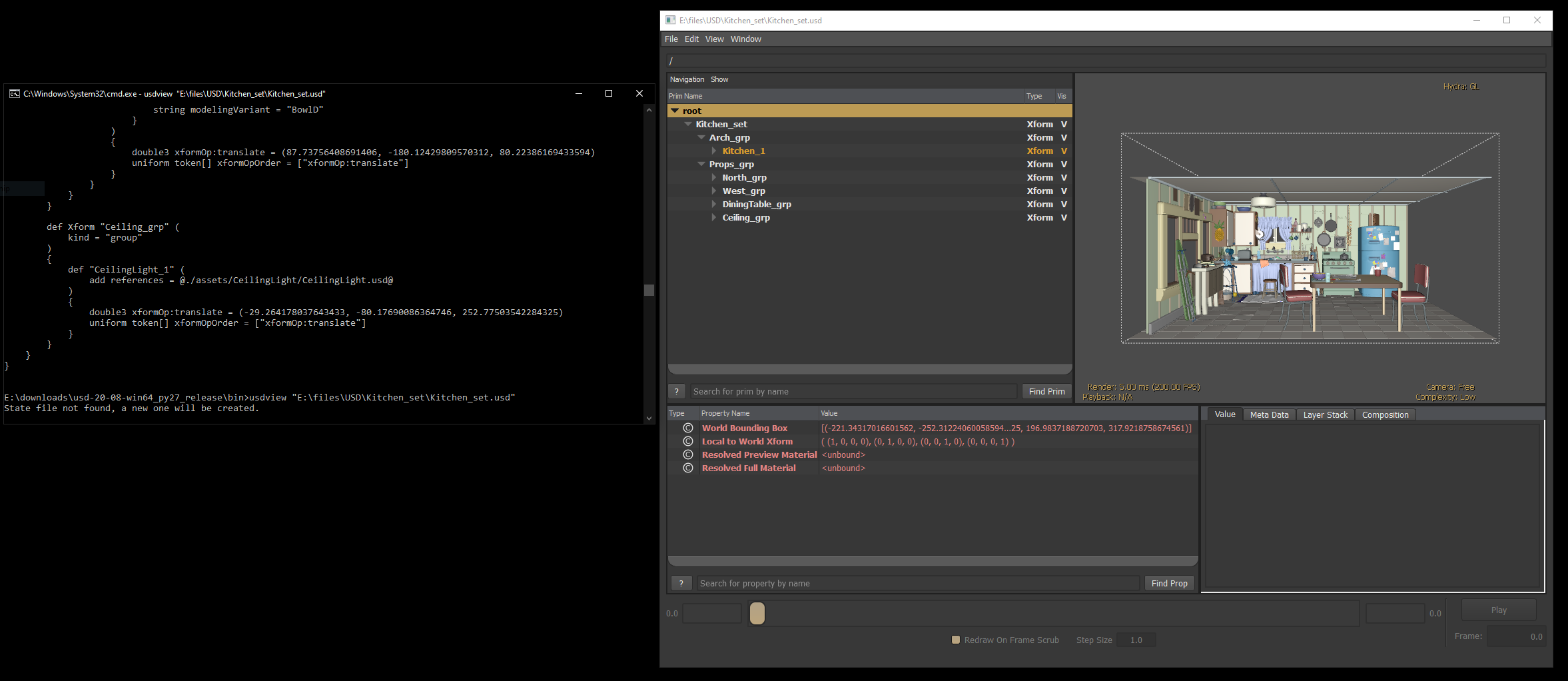Open the Window menu
1568x681 pixels.
745,39
